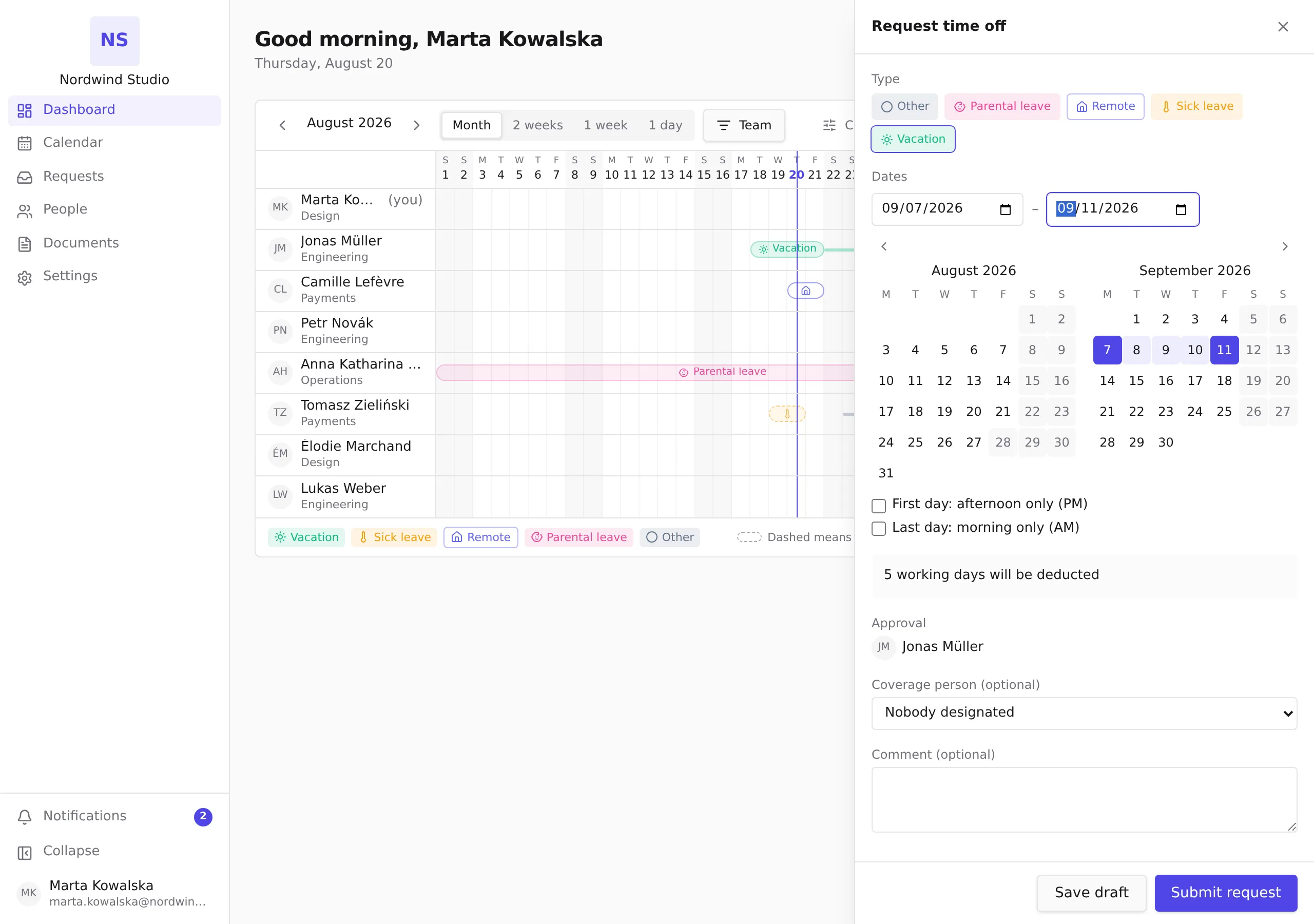This screenshot has width=1314, height=924.
Task: Click the sliders customize icon in toolbar
Action: point(829,125)
